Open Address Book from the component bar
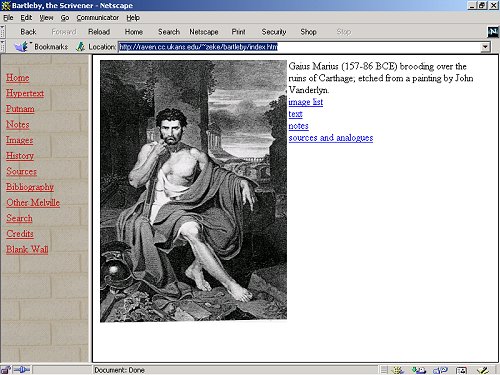Image resolution: width=500 pixels, height=375 pixels. pos(462,370)
